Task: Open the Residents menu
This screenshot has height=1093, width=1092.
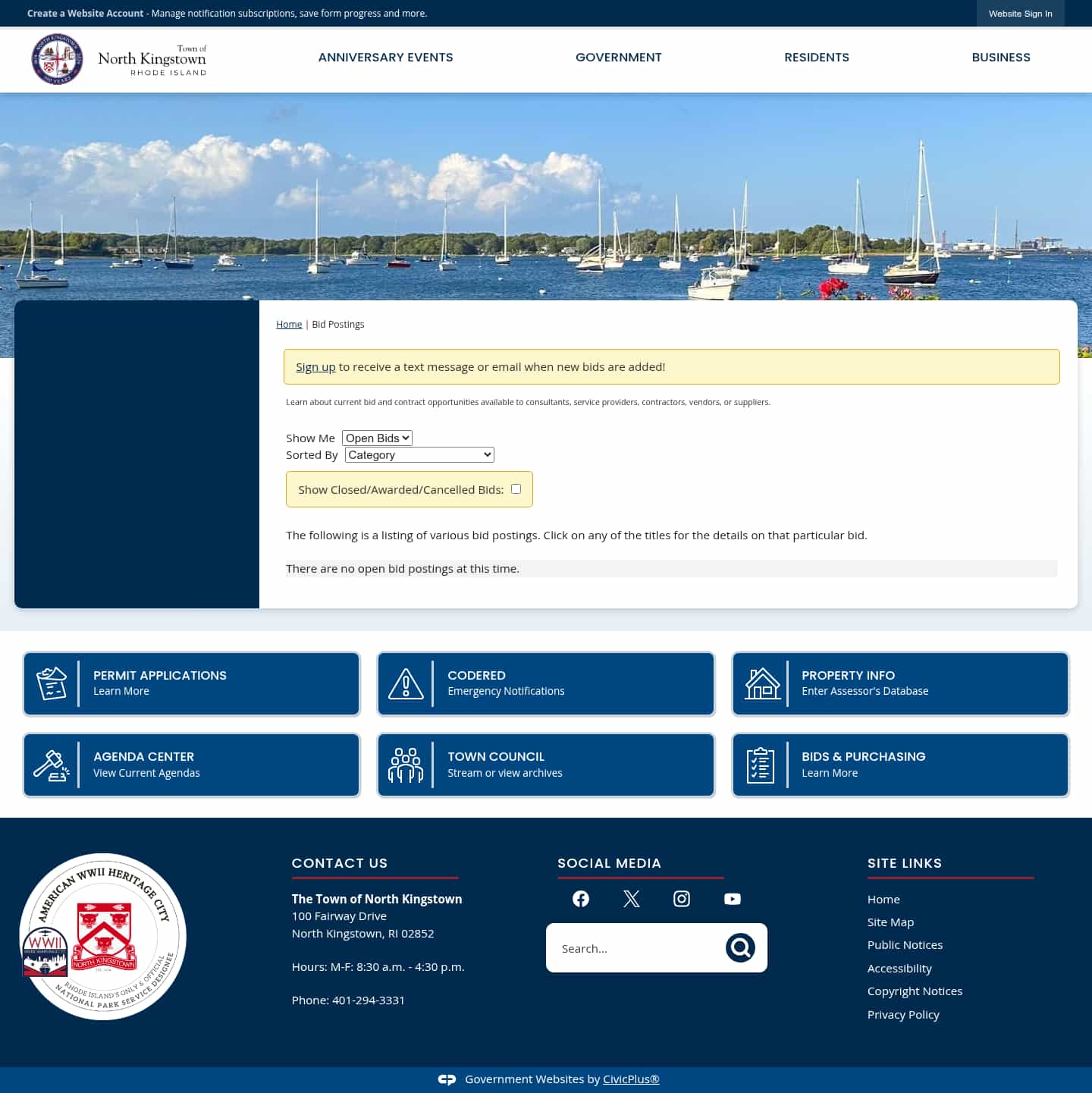Action: [817, 57]
